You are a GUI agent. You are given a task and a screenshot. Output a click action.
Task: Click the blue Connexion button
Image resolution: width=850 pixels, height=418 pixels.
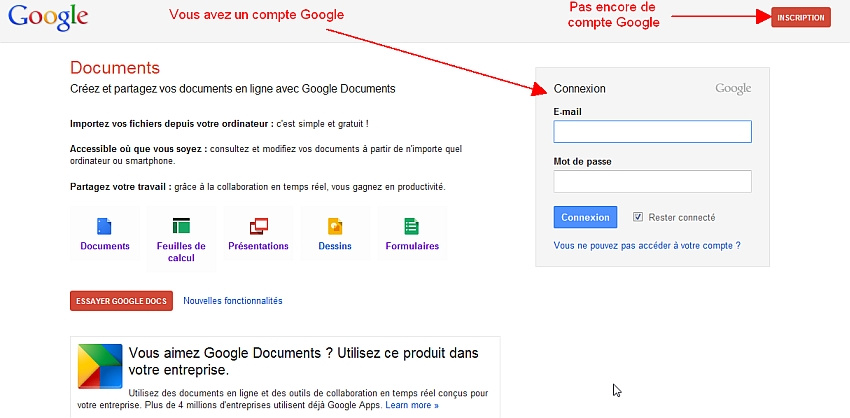point(585,217)
